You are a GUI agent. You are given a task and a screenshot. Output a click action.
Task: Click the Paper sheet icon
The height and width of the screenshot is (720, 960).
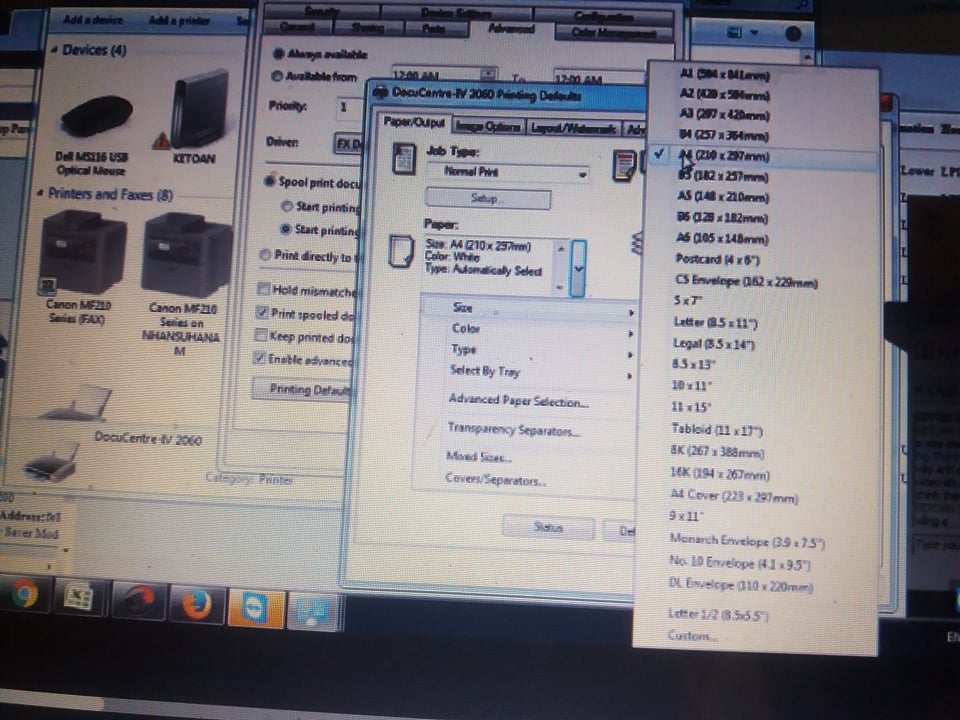click(x=399, y=251)
